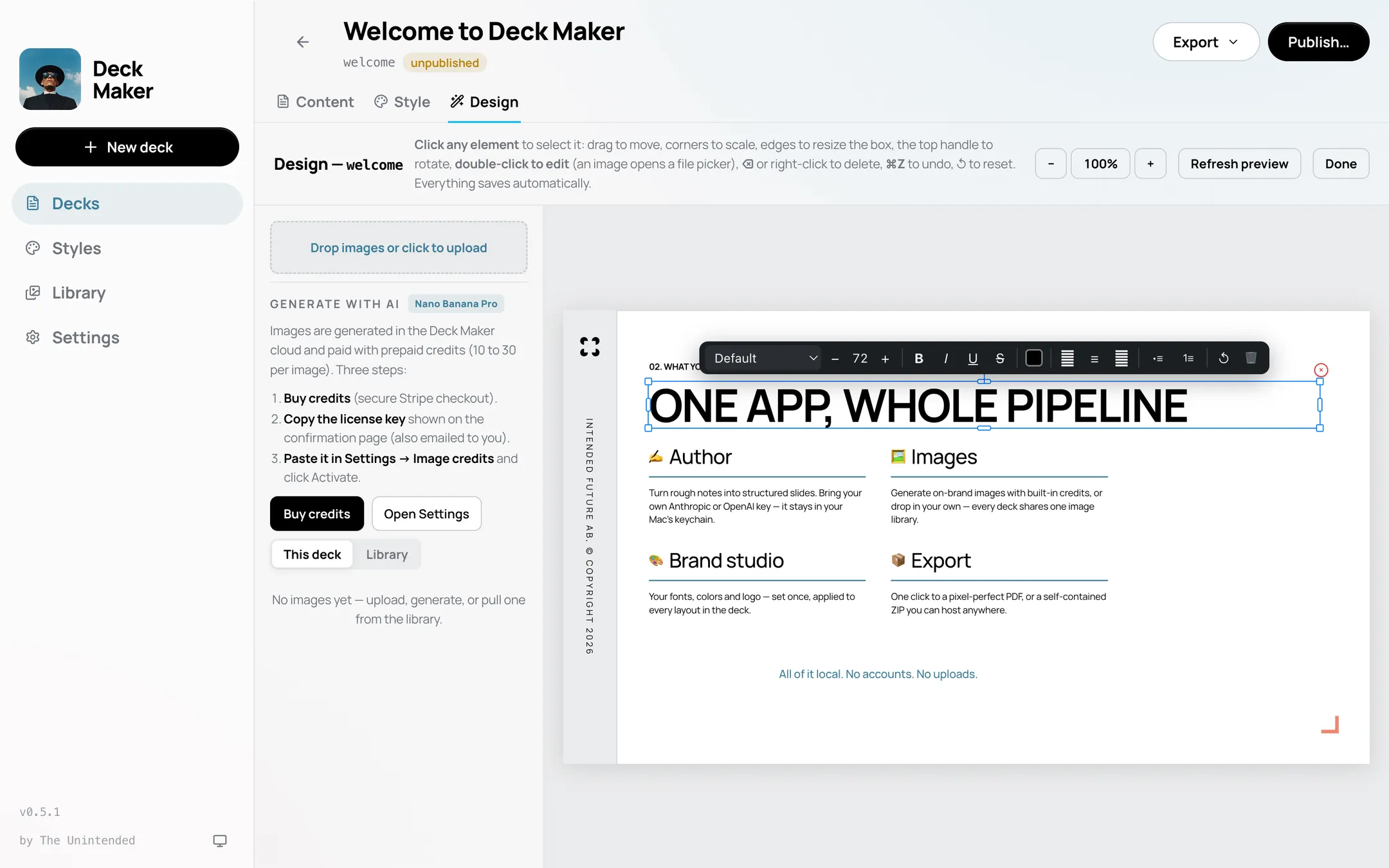Click the monitor icon at the sidebar bottom

click(220, 840)
